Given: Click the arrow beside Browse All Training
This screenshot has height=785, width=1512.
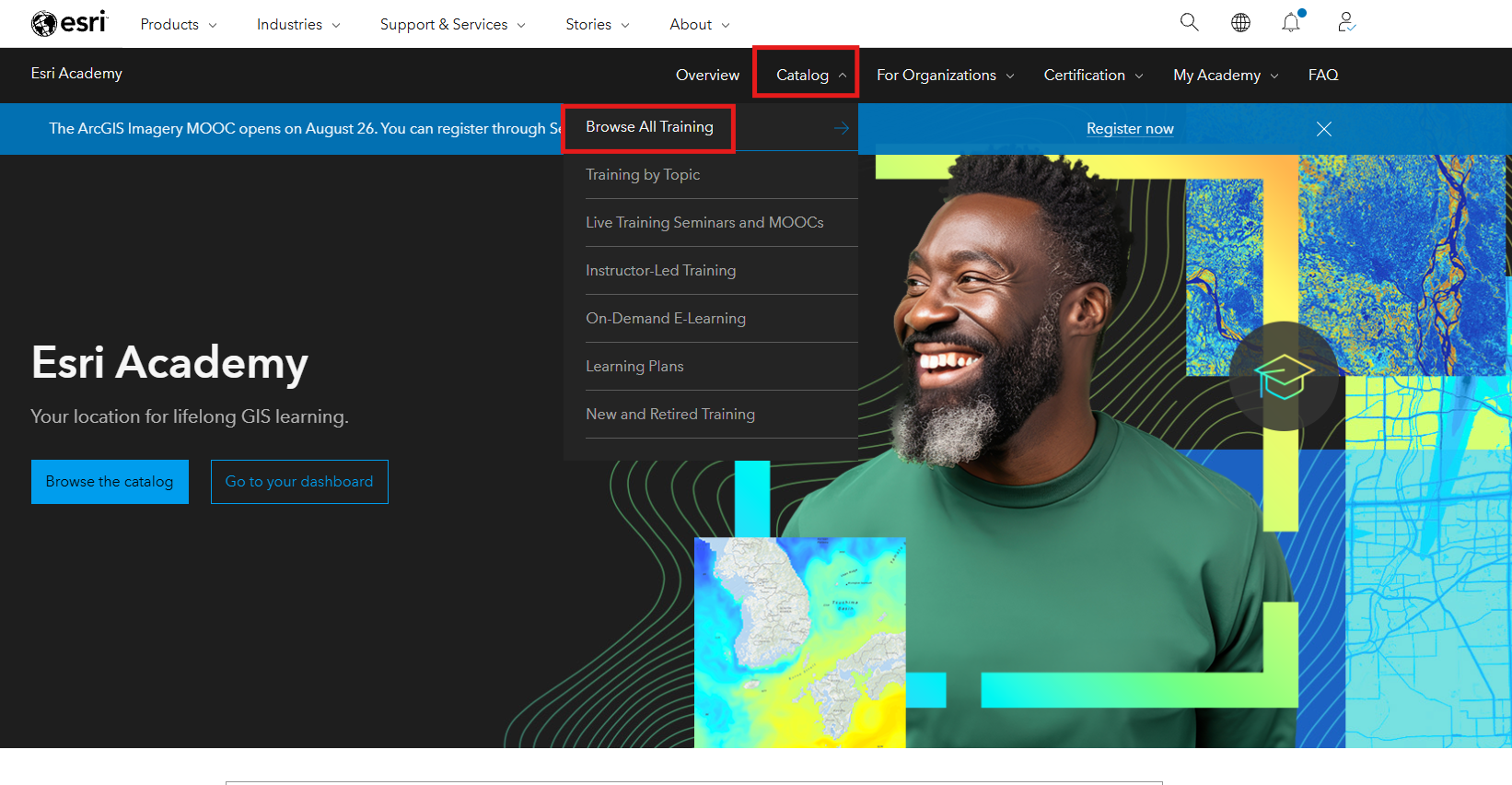Looking at the screenshot, I should (842, 128).
